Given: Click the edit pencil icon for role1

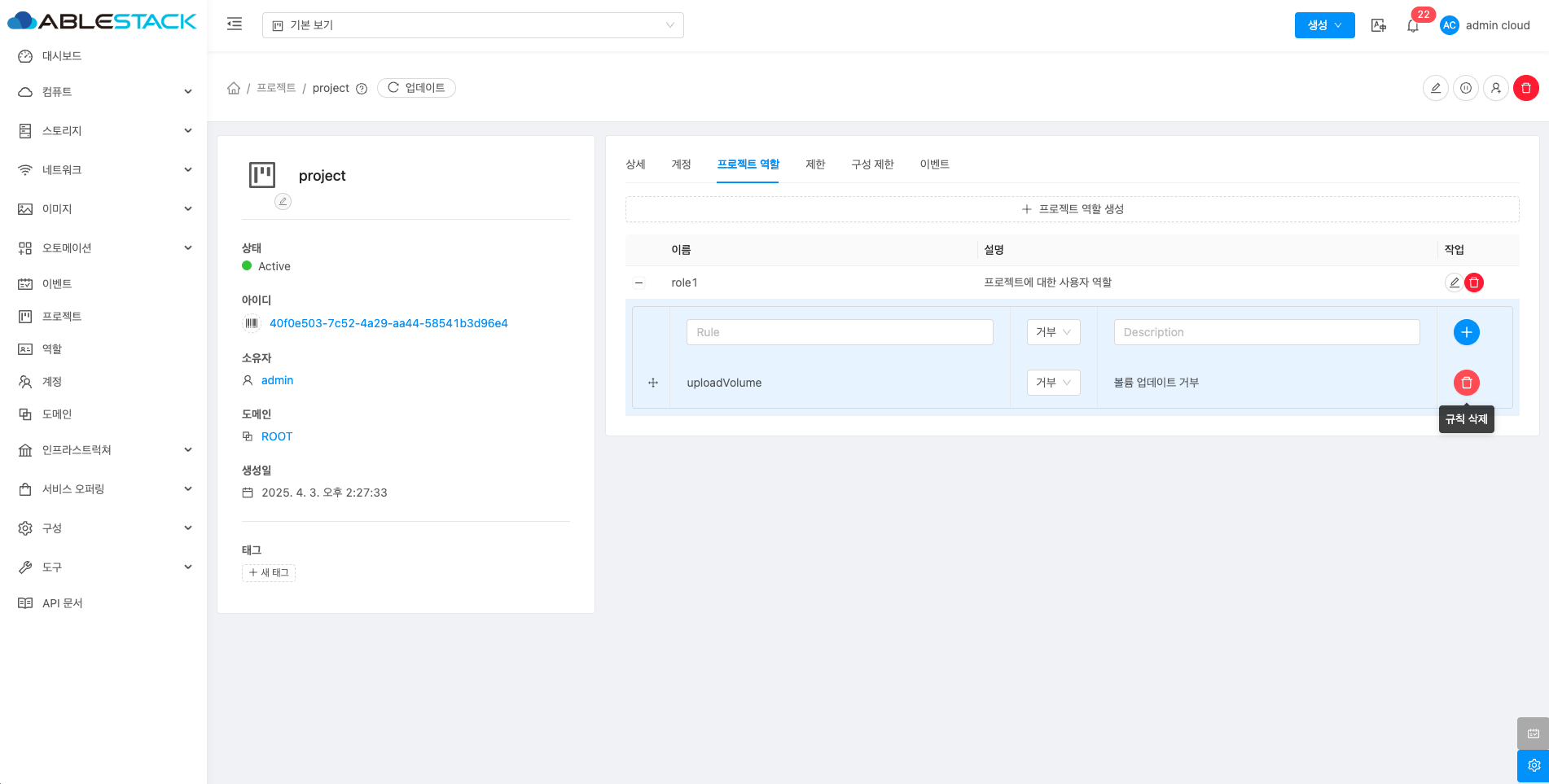Looking at the screenshot, I should 1454,283.
